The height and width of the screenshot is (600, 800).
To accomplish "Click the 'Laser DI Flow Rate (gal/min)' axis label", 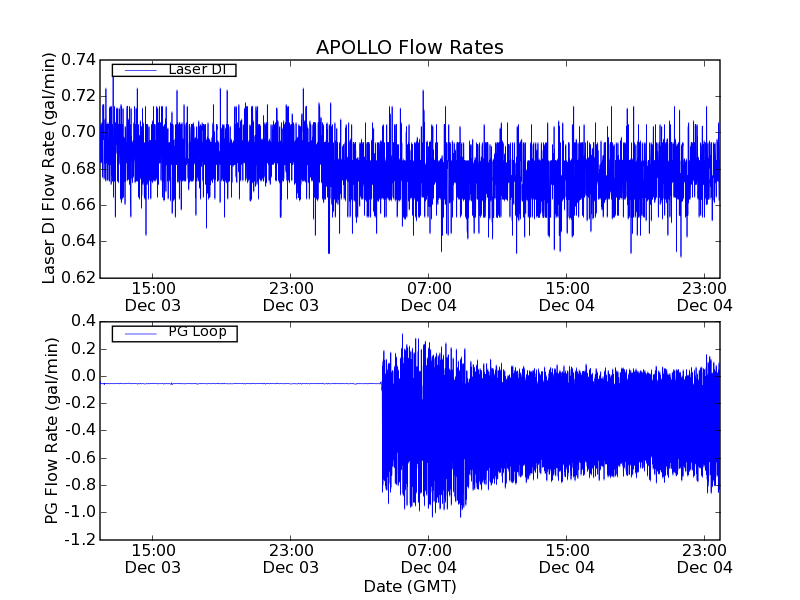I will click(x=48, y=168).
